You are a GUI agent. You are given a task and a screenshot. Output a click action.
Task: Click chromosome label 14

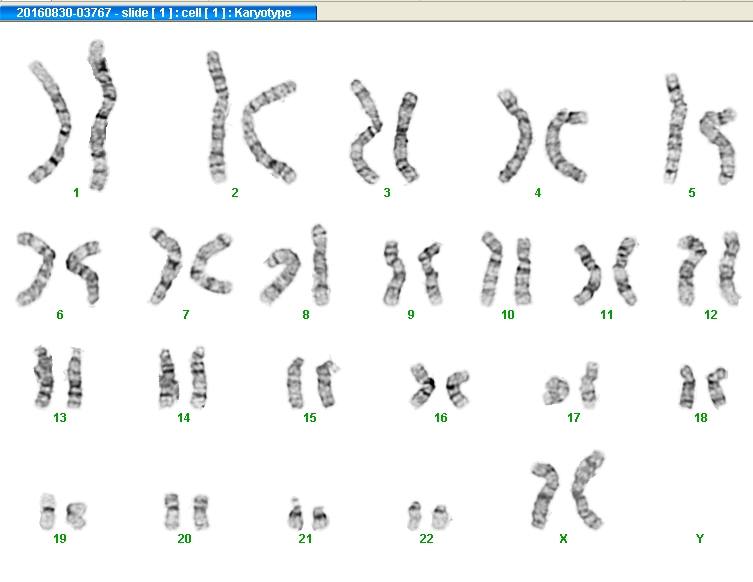pyautogui.click(x=183, y=418)
